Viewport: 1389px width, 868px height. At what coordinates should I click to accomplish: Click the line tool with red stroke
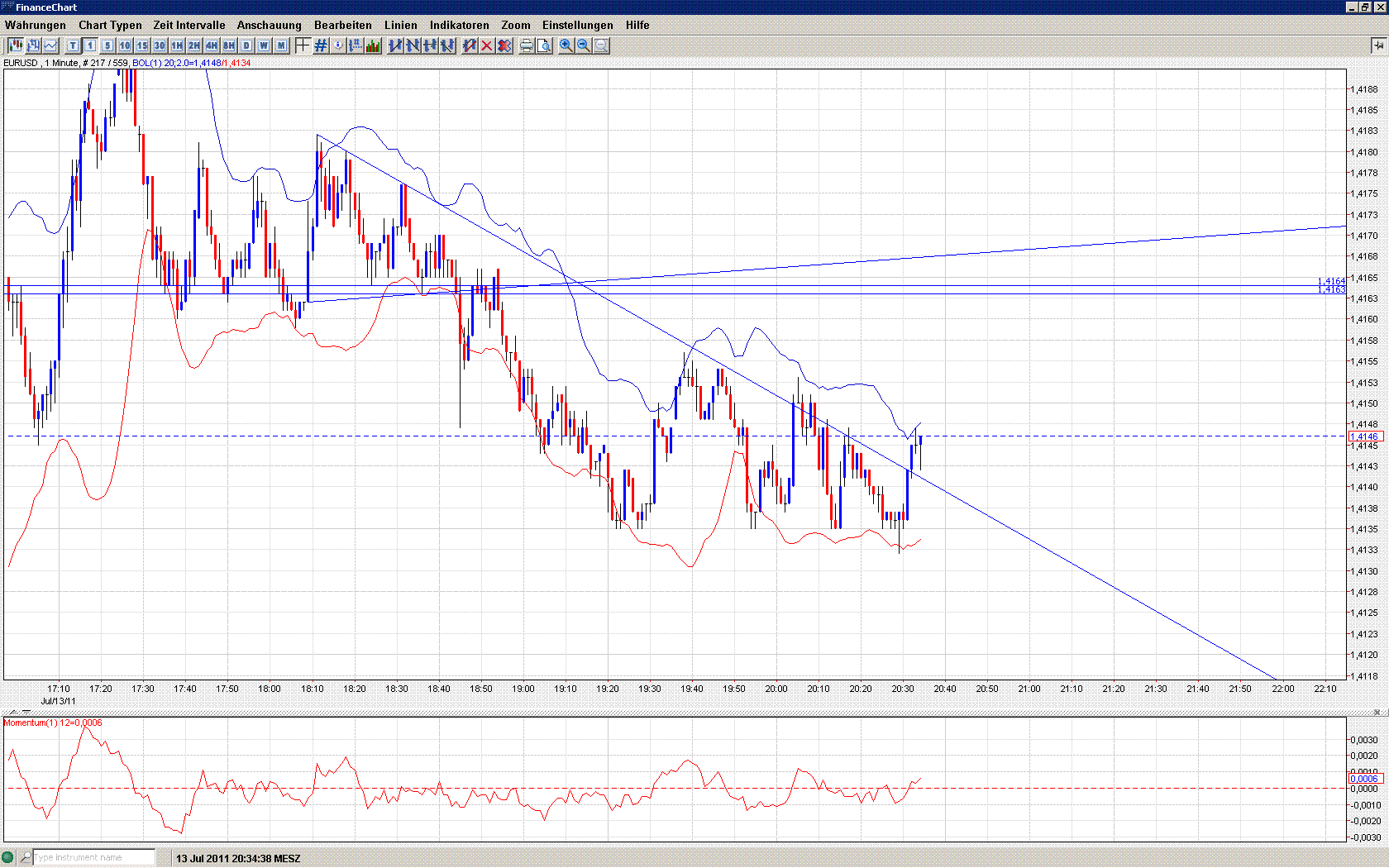(x=470, y=45)
